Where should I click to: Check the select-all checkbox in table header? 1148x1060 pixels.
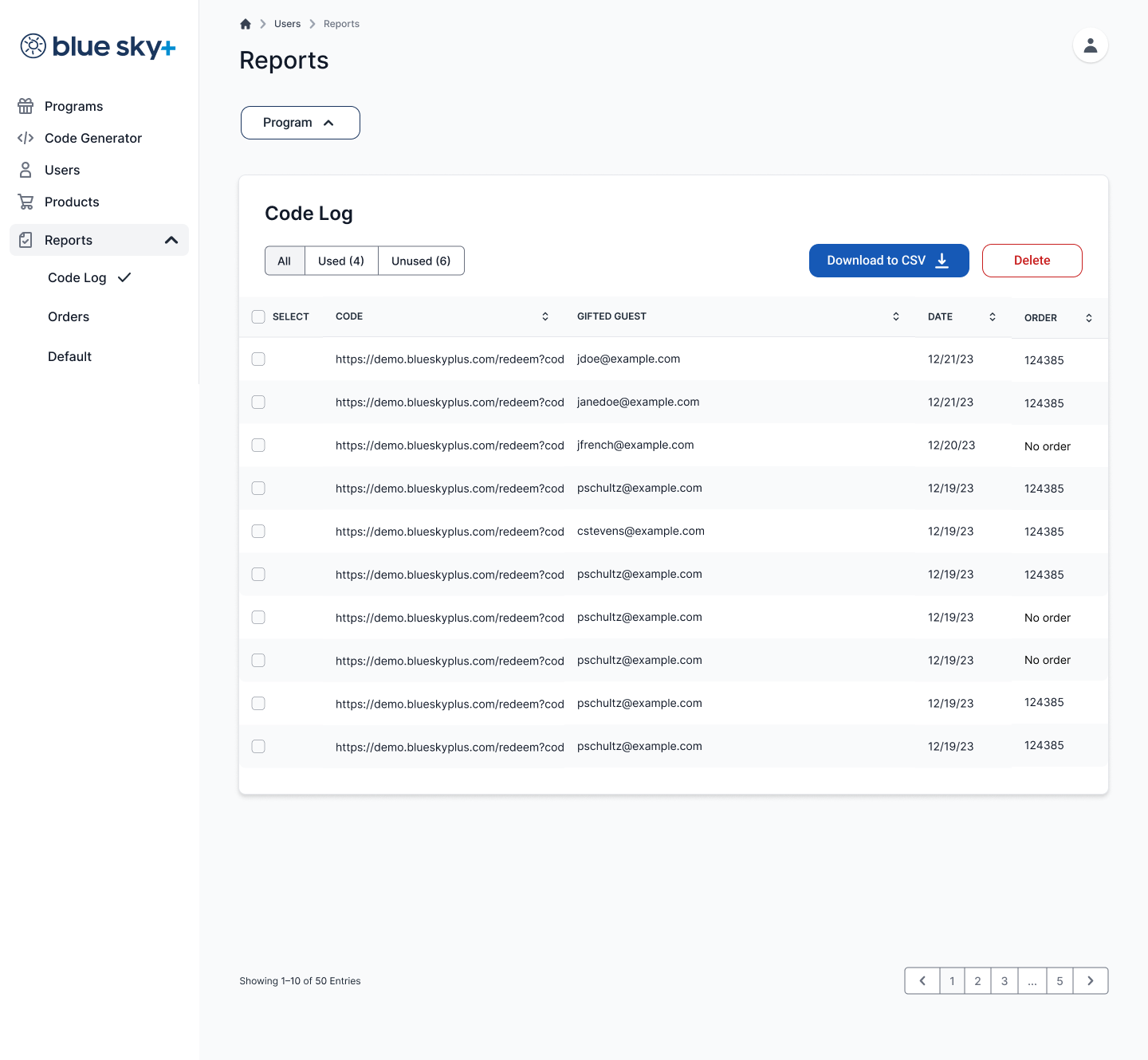pos(258,316)
